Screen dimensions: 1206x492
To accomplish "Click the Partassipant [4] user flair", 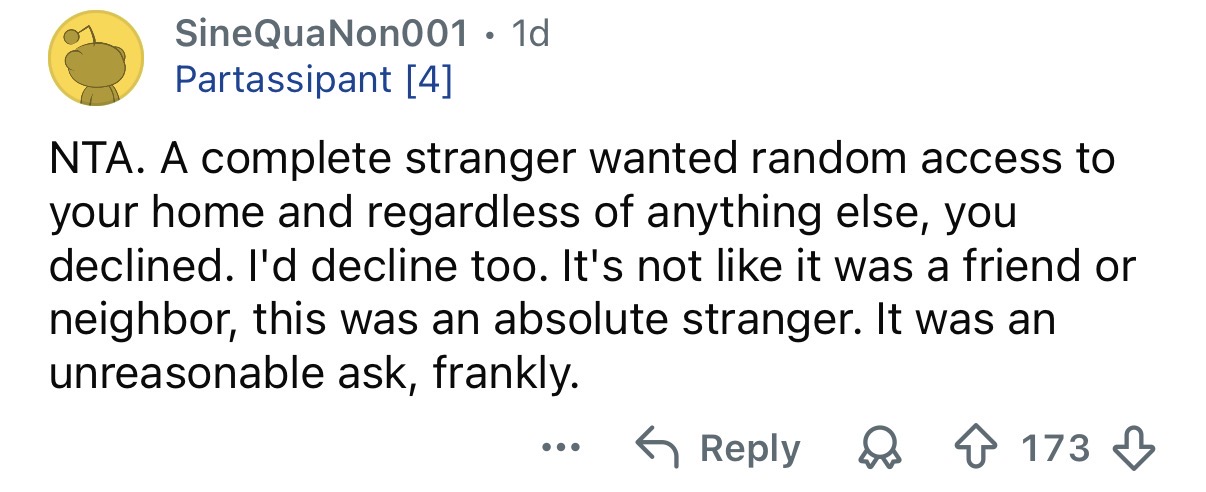I will [x=314, y=80].
